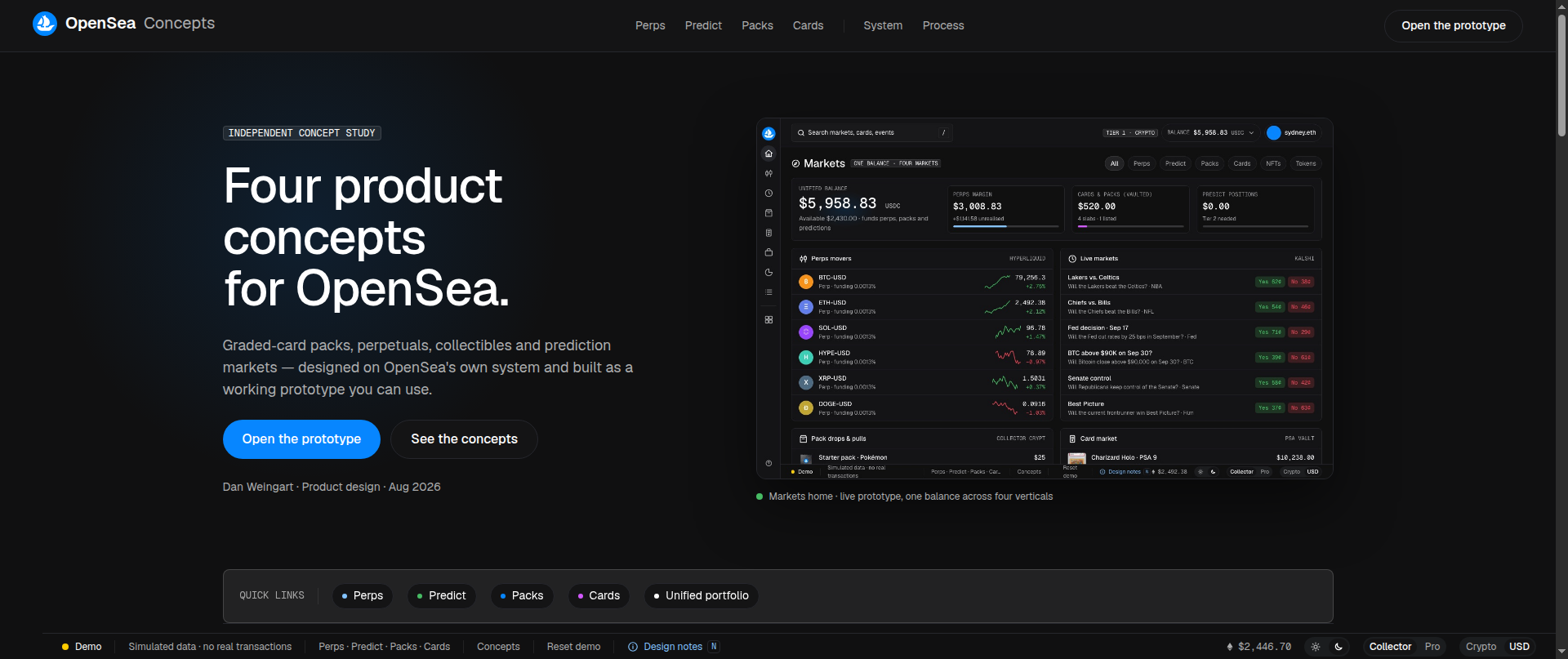Click the clock icon beside Live markets

(1072, 259)
